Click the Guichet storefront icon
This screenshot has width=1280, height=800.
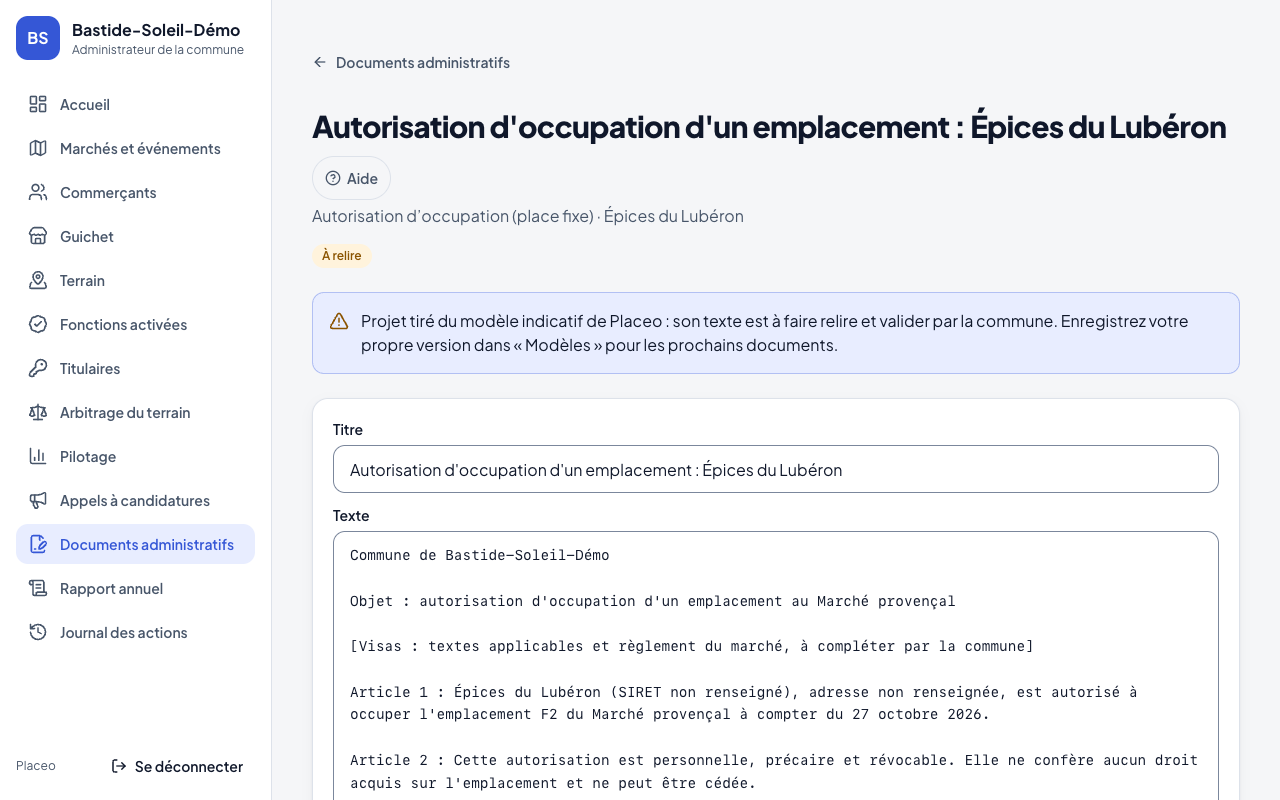(38, 236)
